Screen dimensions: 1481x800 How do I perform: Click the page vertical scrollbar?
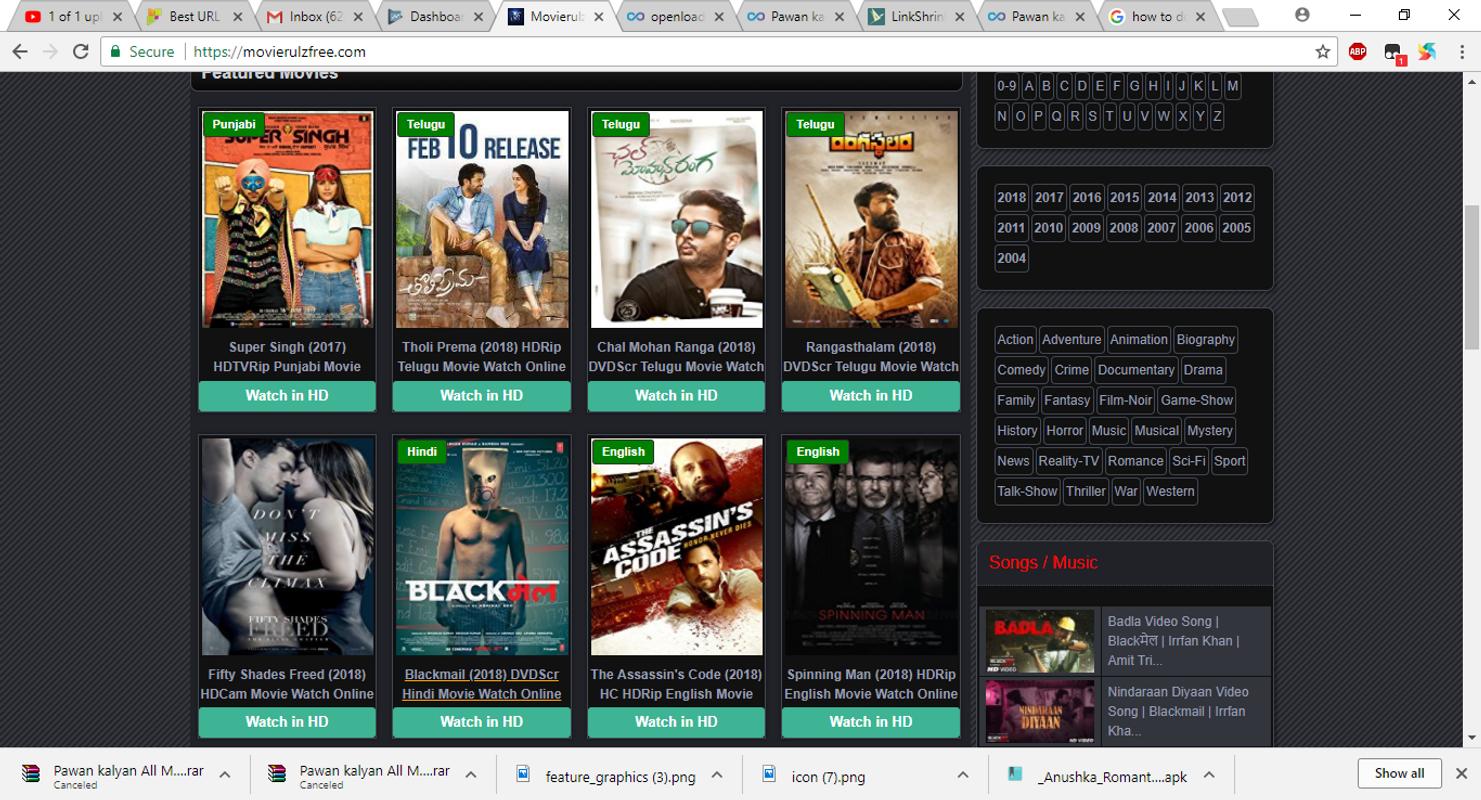1471,278
